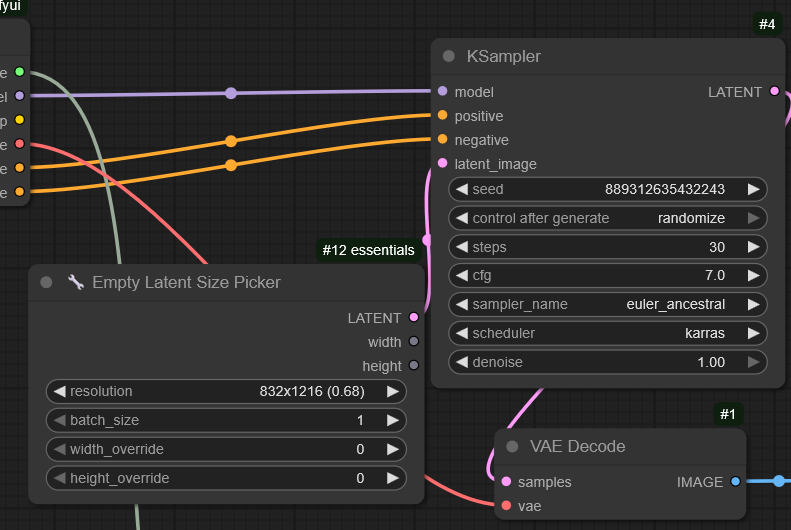Open the sampler_name euler_ancestral dropdown
791x530 pixels.
[607, 304]
